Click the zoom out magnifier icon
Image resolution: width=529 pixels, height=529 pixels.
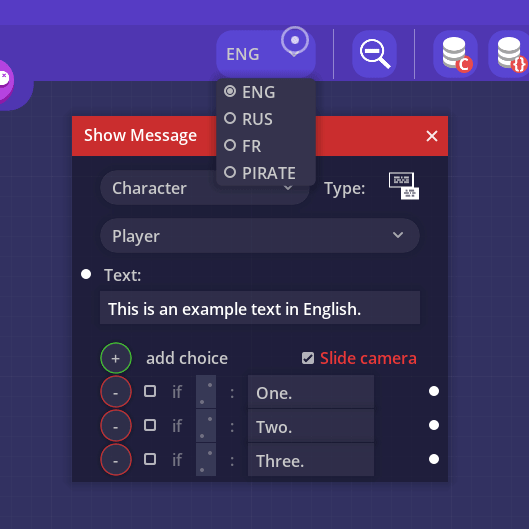point(374,54)
